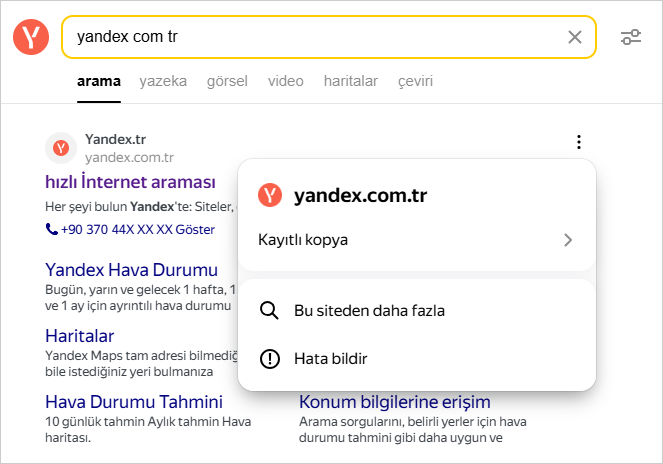This screenshot has width=663, height=464.
Task: Open the video tab
Action: (285, 81)
